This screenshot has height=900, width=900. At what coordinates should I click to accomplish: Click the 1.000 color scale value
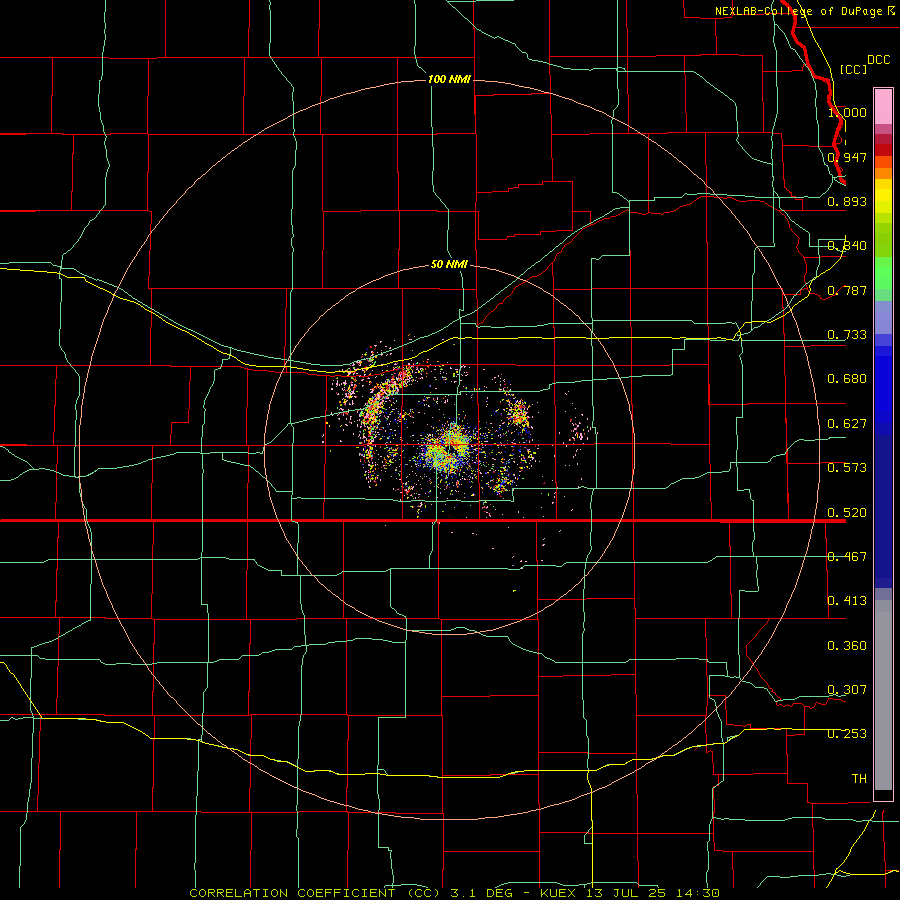point(847,112)
